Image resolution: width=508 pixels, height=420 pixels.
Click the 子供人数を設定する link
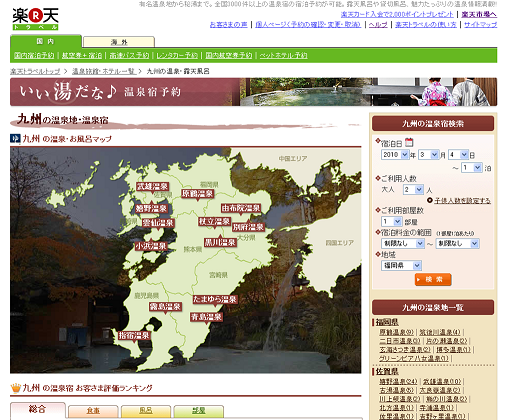[462, 200]
